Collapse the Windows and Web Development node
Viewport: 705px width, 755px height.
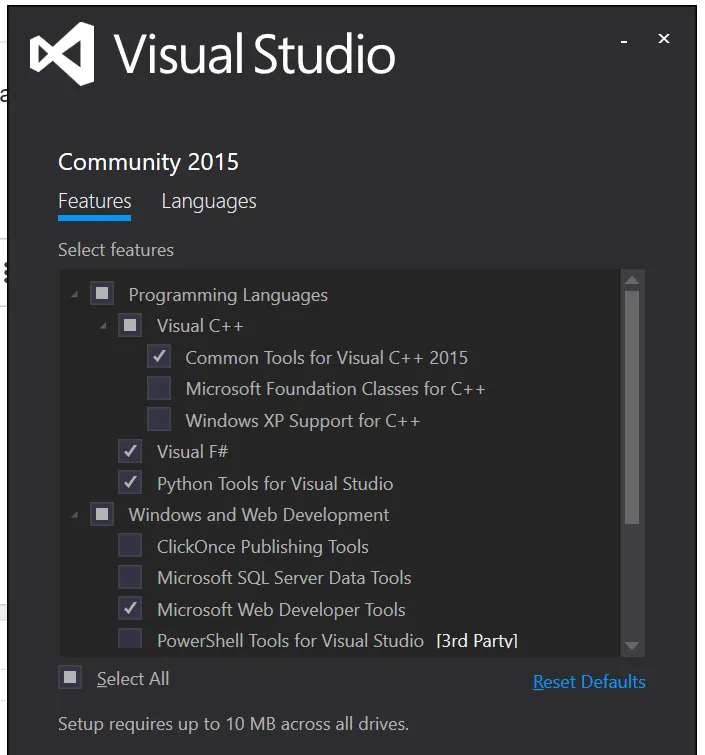(74, 515)
